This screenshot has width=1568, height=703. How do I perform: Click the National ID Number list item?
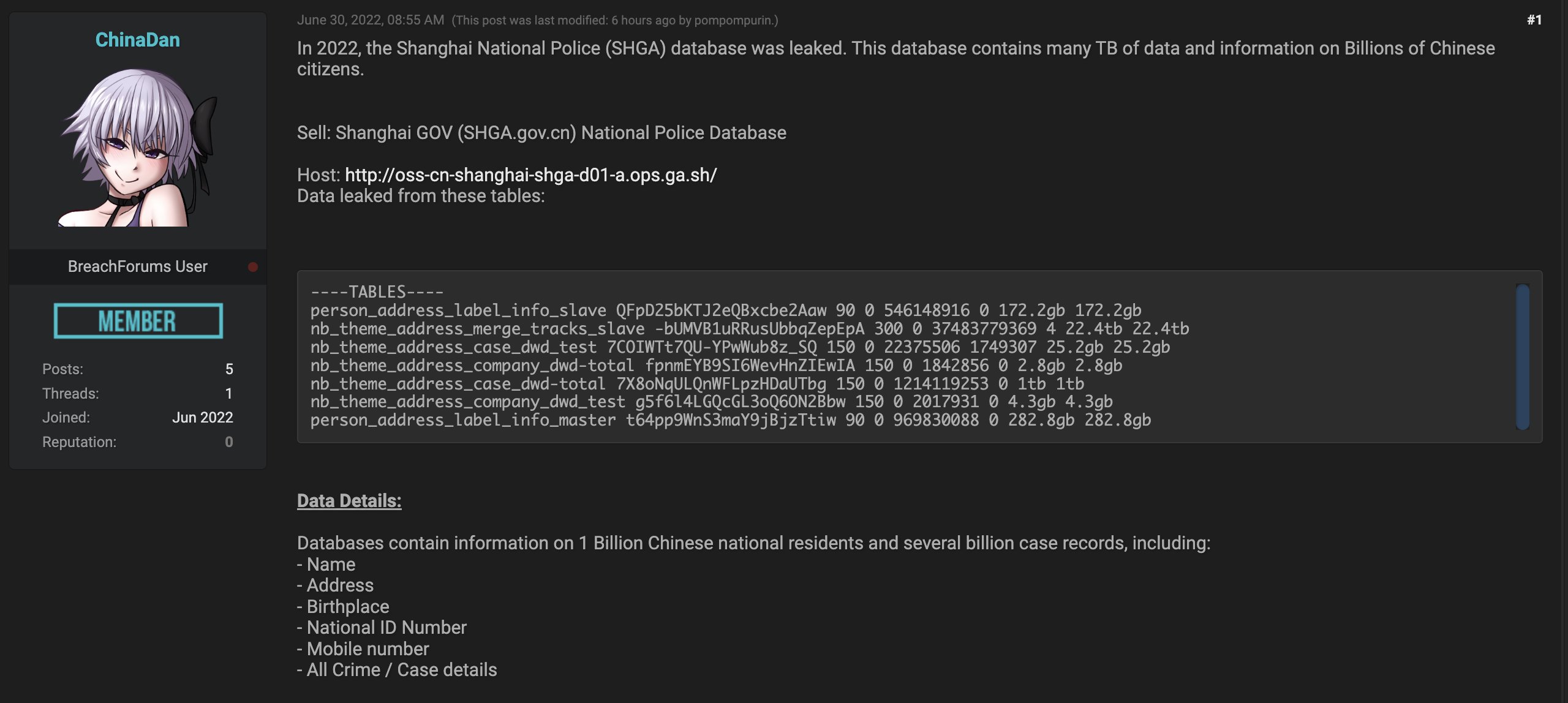[x=382, y=628]
